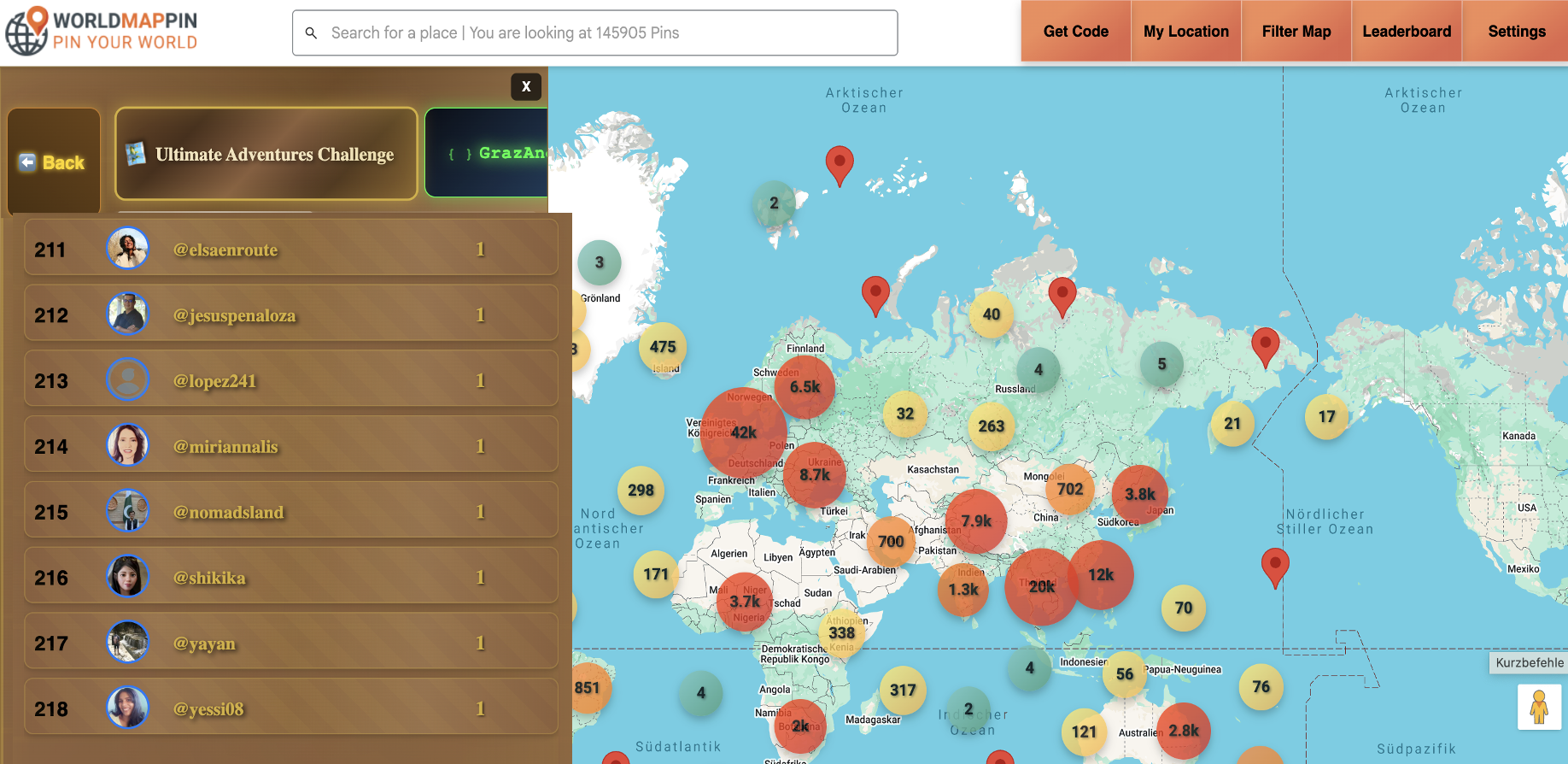Click username @elsaenroute
The image size is (1568, 764).
(225, 250)
